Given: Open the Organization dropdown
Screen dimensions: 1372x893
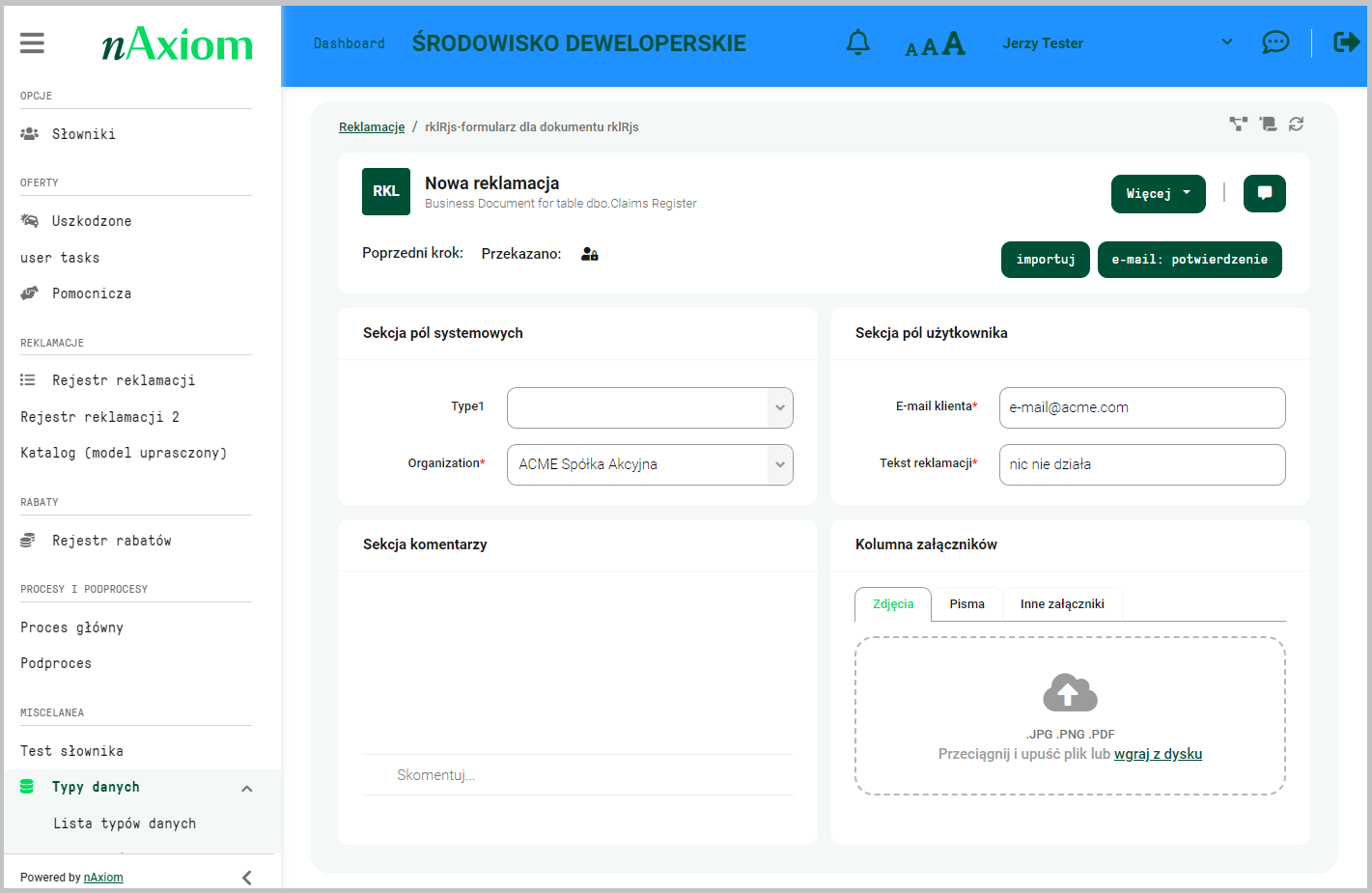Looking at the screenshot, I should click(x=779, y=464).
